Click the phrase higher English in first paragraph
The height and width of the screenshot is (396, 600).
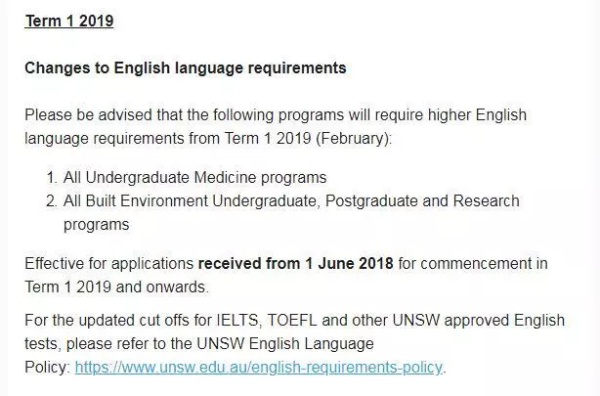[477, 115]
